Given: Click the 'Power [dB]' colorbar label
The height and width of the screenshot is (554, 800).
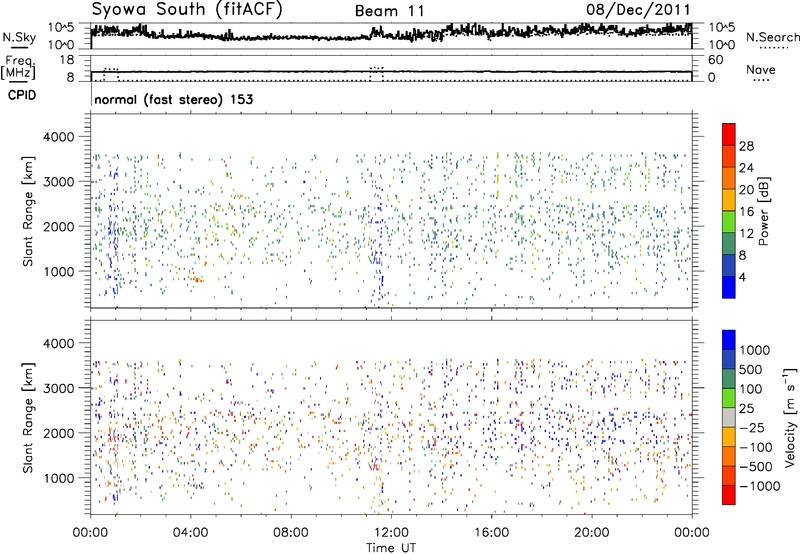Looking at the screenshot, I should coord(763,211).
